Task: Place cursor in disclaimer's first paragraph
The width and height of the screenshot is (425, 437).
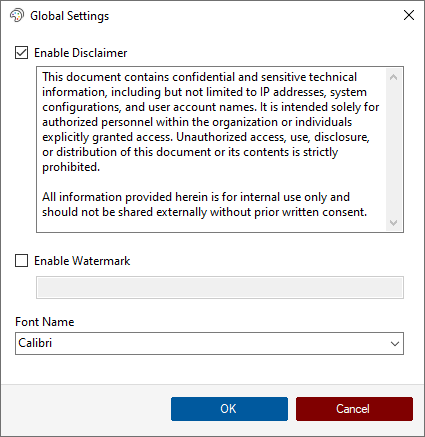Action: coord(210,122)
